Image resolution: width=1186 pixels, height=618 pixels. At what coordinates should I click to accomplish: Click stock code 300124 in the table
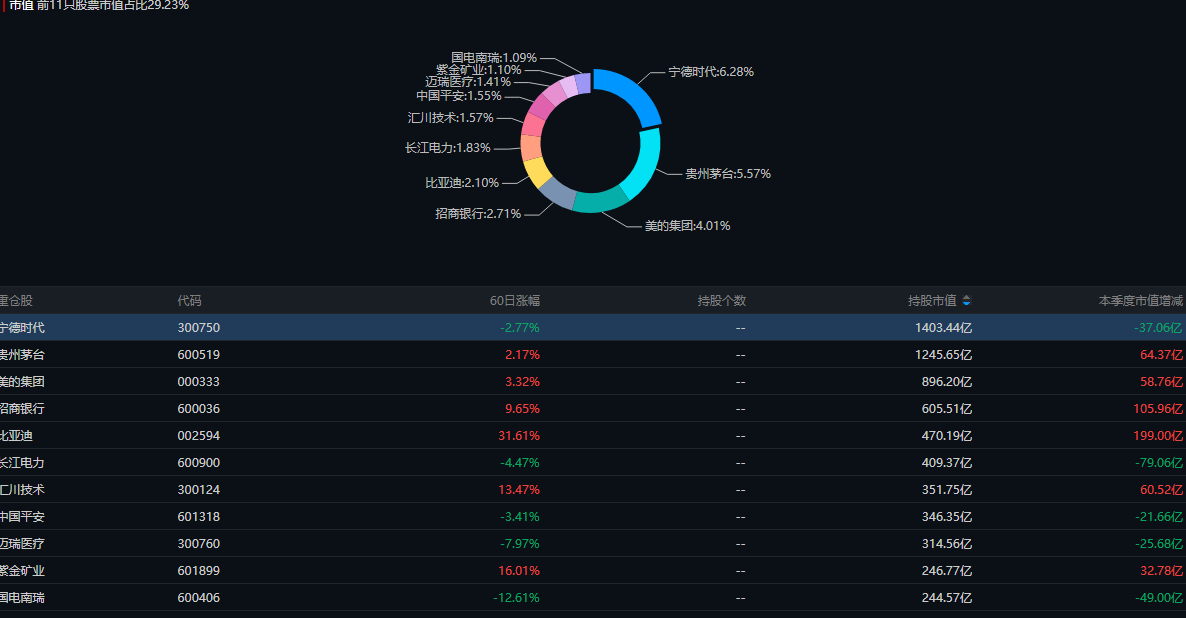(199, 490)
